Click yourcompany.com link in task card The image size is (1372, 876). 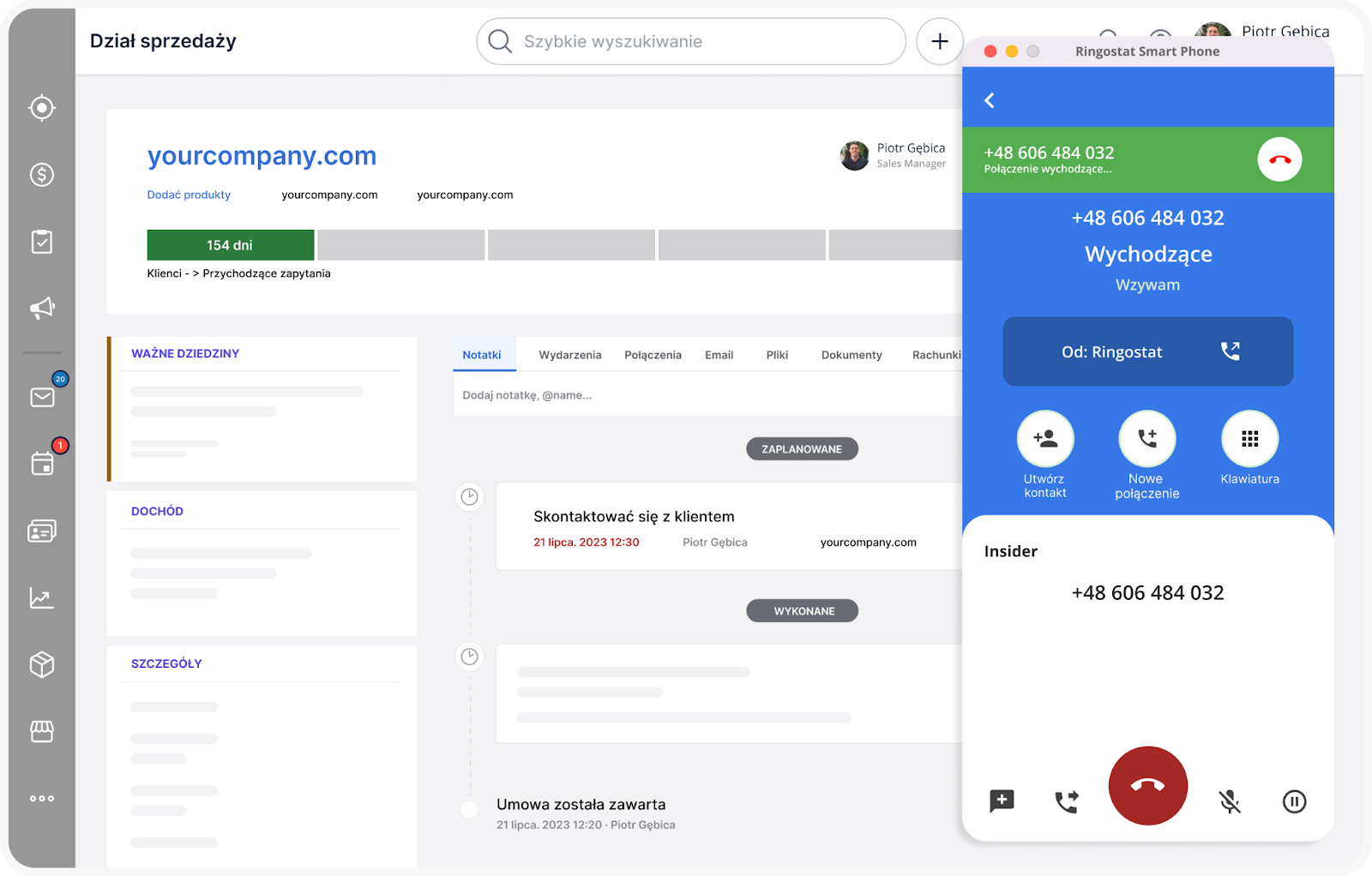(x=869, y=543)
